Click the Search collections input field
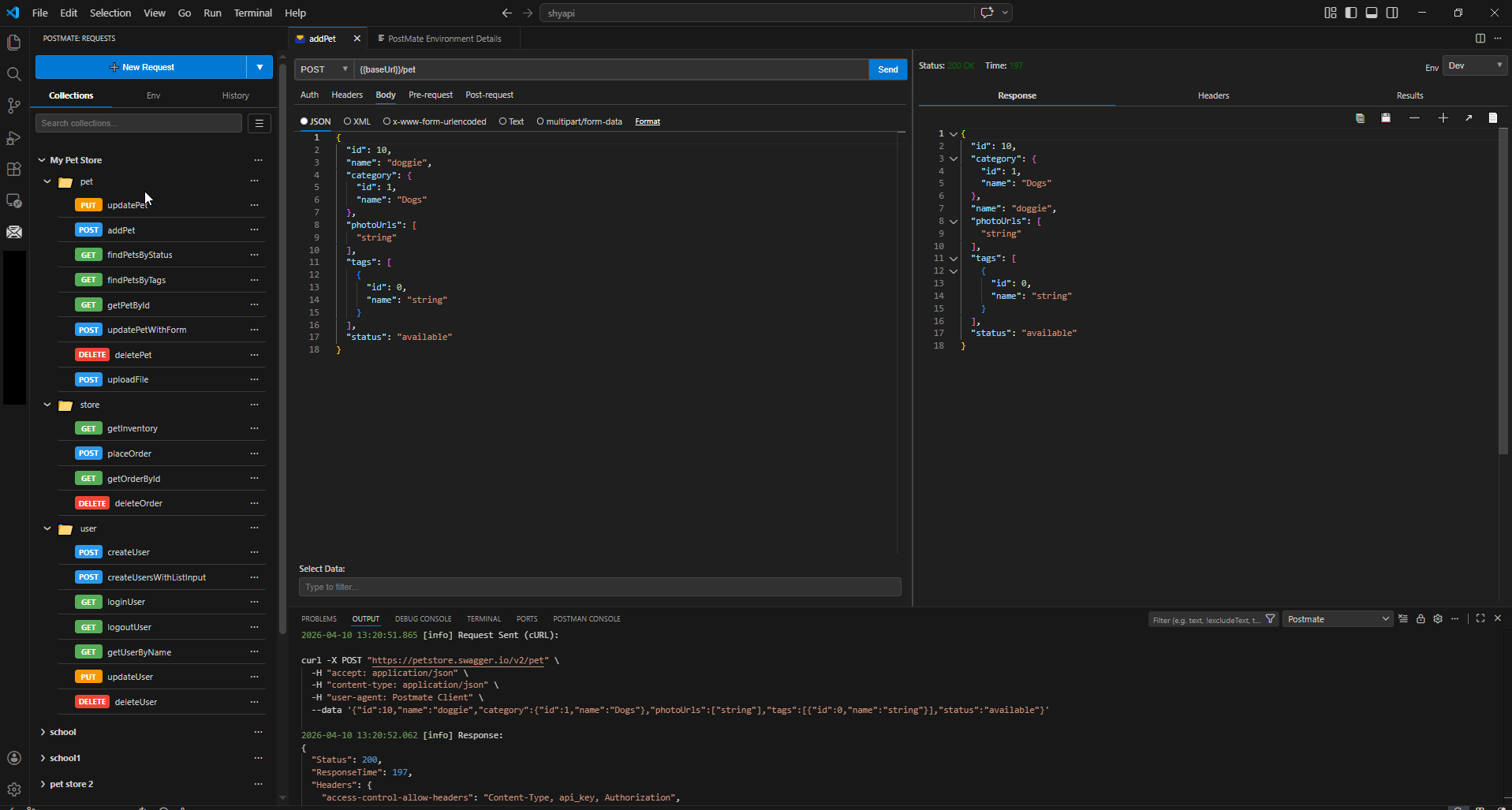The width and height of the screenshot is (1512, 810). [139, 123]
